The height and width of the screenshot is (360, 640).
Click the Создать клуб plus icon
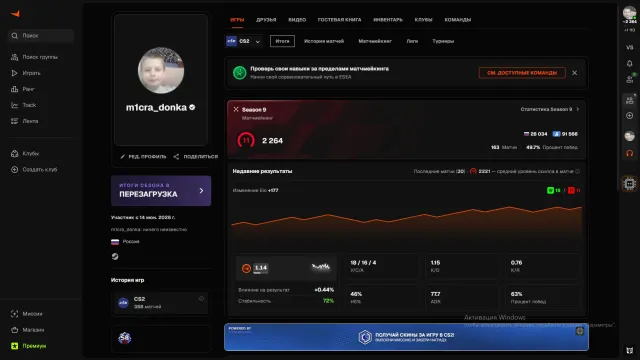(x=15, y=169)
